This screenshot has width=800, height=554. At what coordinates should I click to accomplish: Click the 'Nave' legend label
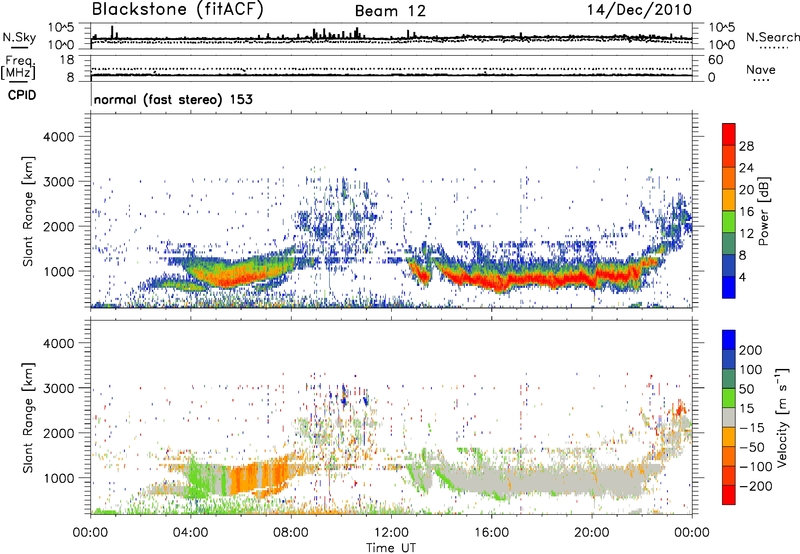pyautogui.click(x=761, y=69)
